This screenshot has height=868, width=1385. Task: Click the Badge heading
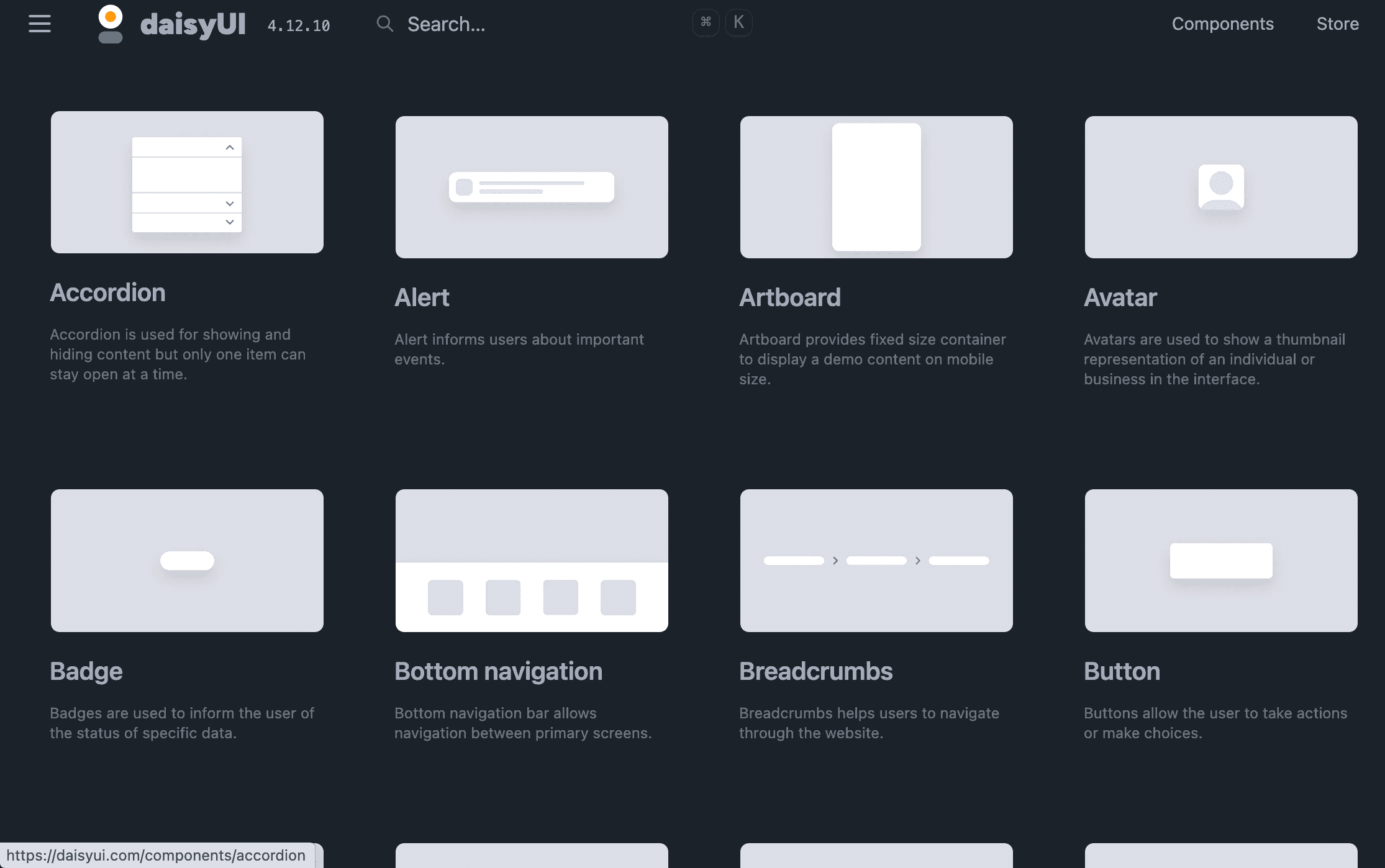[86, 672]
